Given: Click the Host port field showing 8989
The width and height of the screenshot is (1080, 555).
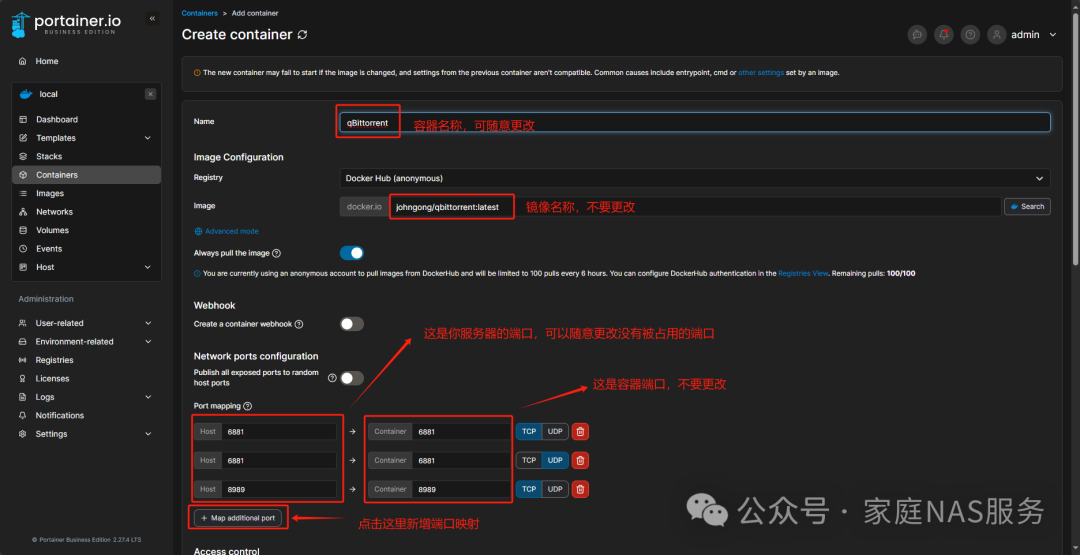Looking at the screenshot, I should pyautogui.click(x=280, y=489).
